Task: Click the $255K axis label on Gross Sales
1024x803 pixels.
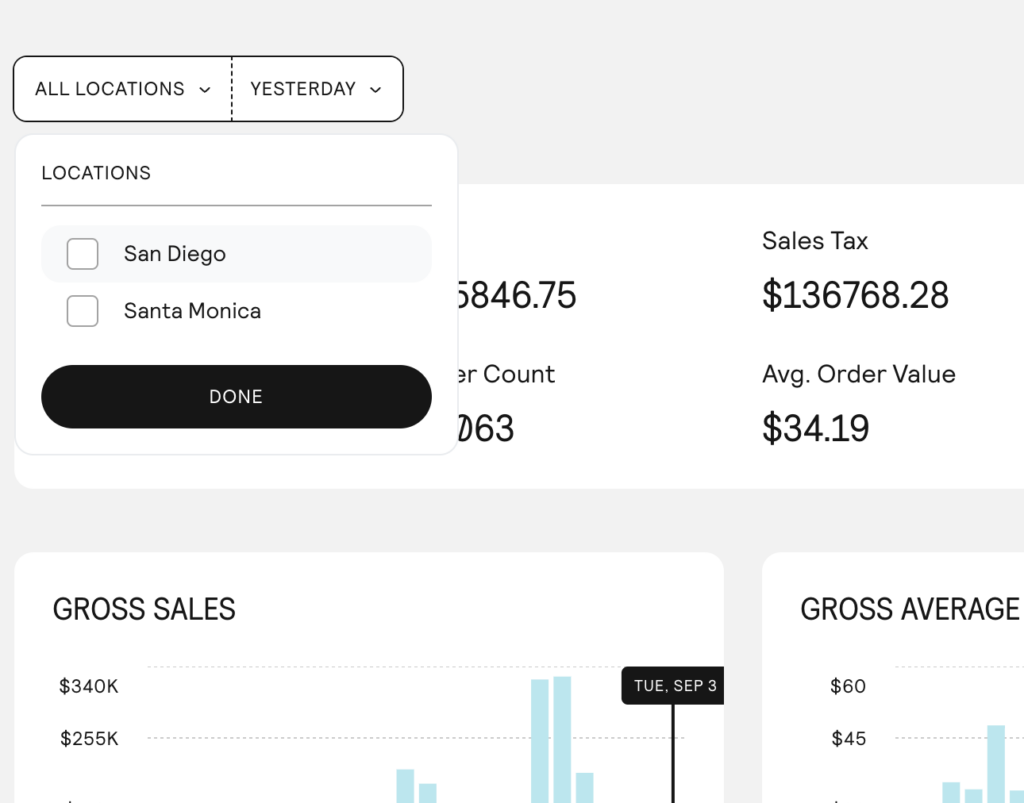Action: point(89,739)
